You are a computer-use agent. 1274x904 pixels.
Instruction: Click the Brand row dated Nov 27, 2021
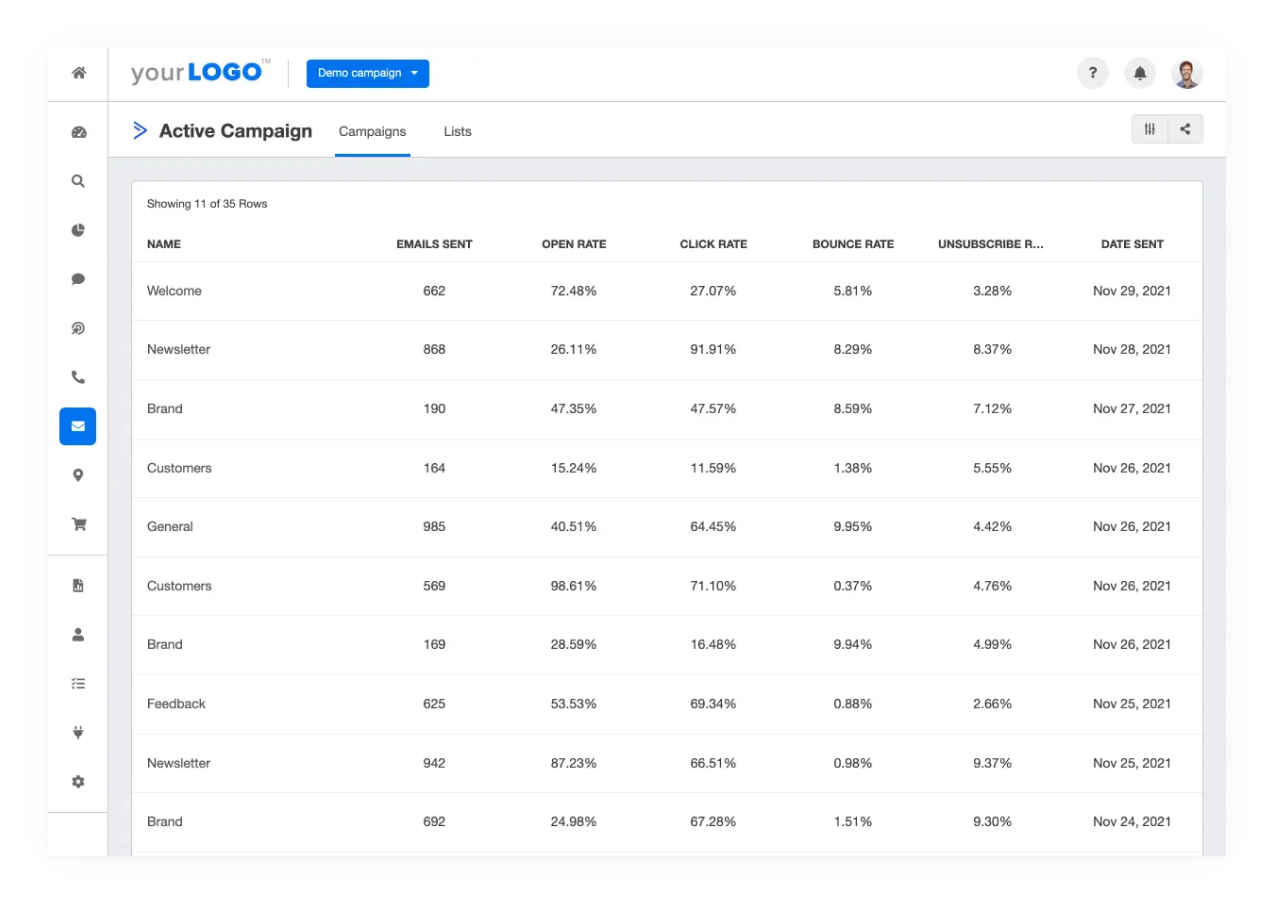667,409
